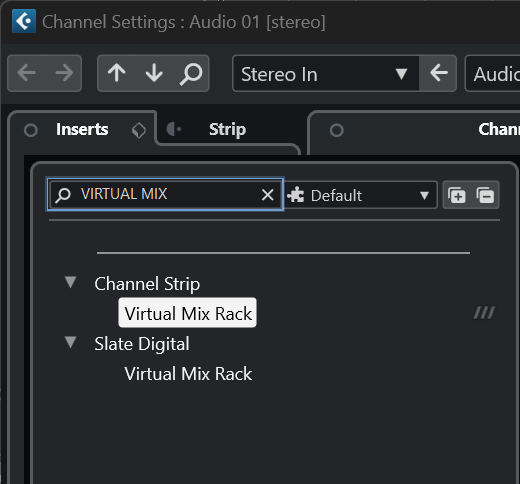Open the Default plug-in collection dropdown

(360, 195)
